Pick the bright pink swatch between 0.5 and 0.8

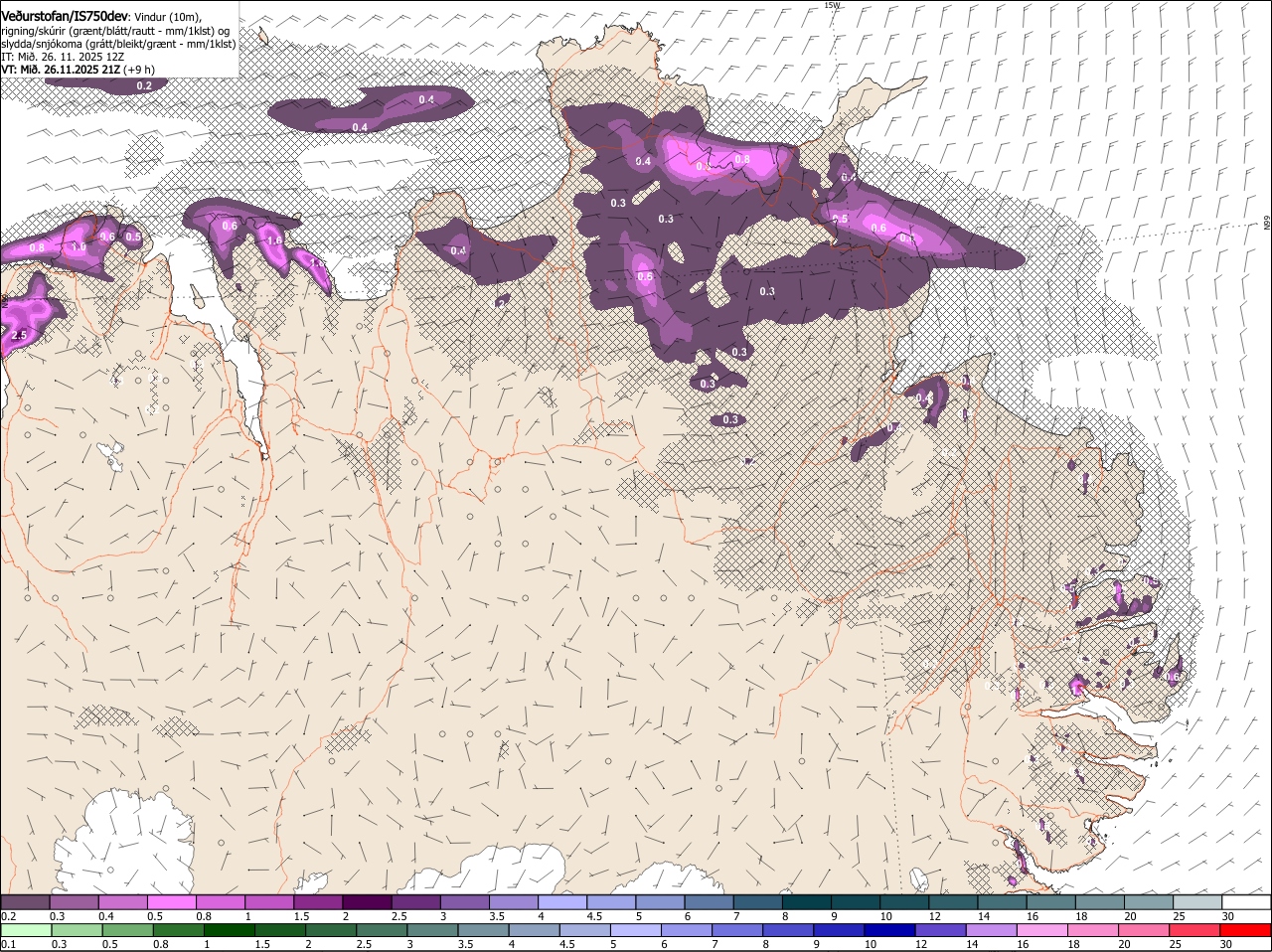point(171,901)
